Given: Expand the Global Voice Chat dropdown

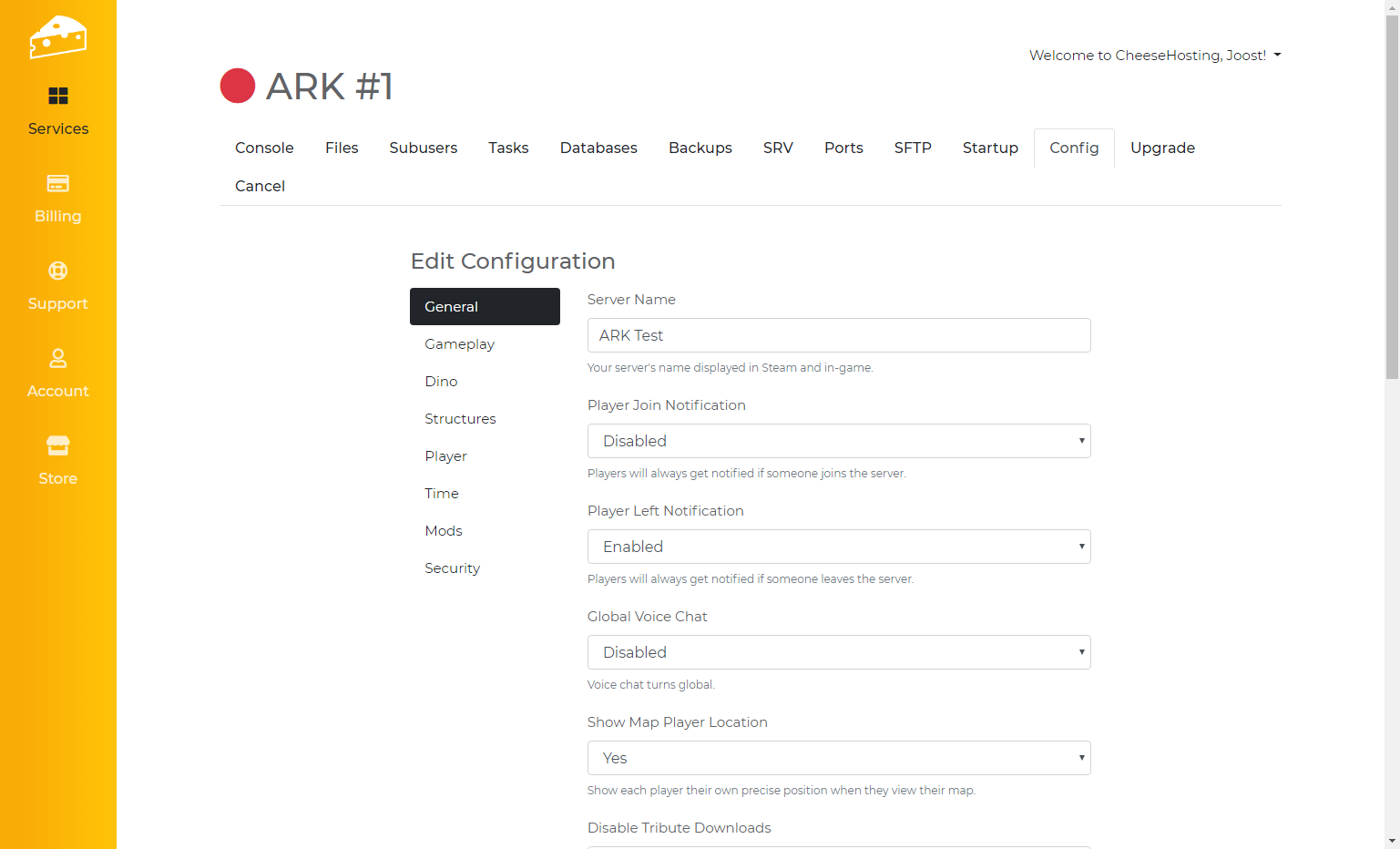Looking at the screenshot, I should tap(838, 652).
